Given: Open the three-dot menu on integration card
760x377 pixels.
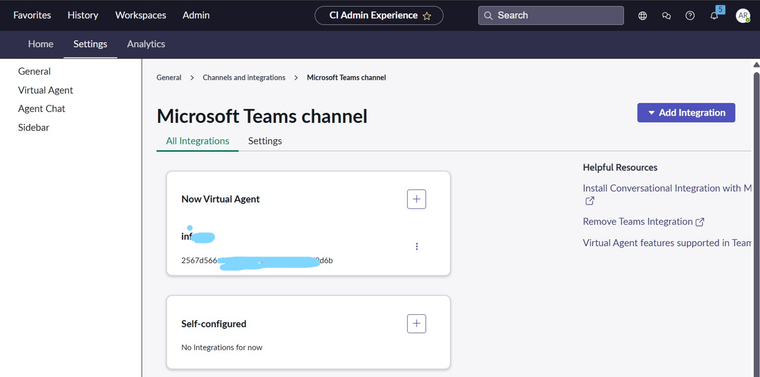Looking at the screenshot, I should point(417,247).
